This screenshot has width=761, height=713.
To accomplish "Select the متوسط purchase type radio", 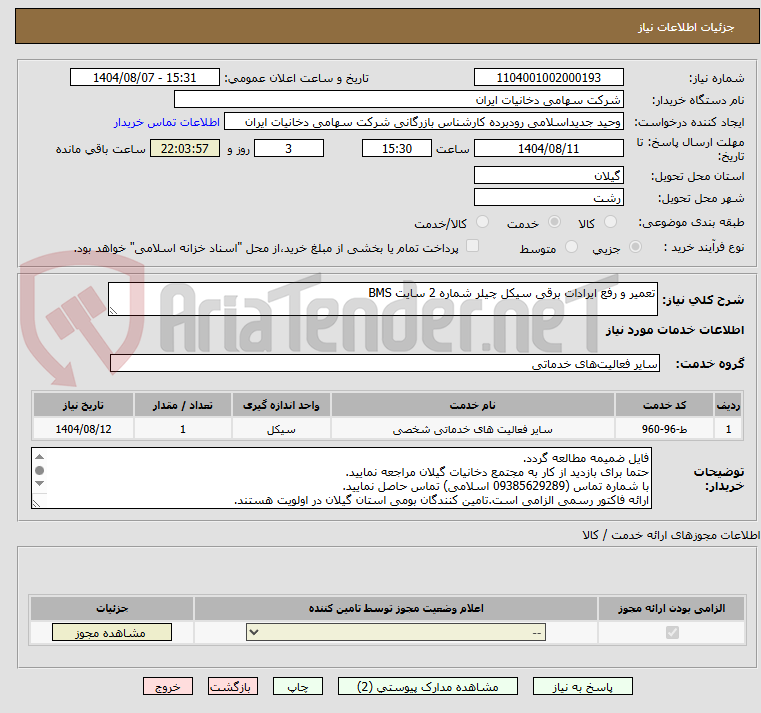I will click(x=572, y=247).
